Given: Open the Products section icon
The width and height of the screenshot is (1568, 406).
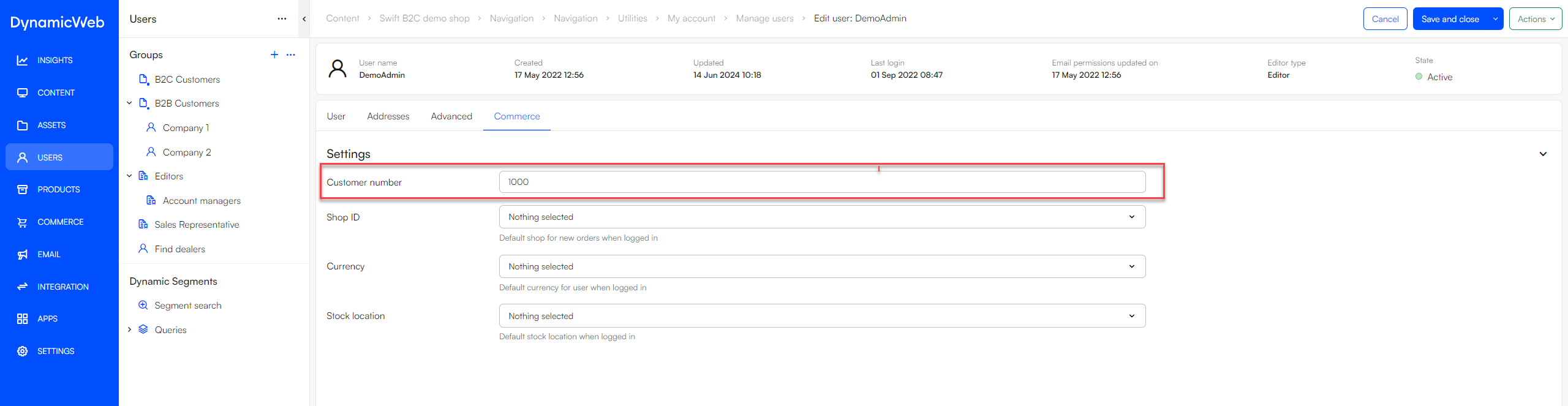Looking at the screenshot, I should pos(23,190).
